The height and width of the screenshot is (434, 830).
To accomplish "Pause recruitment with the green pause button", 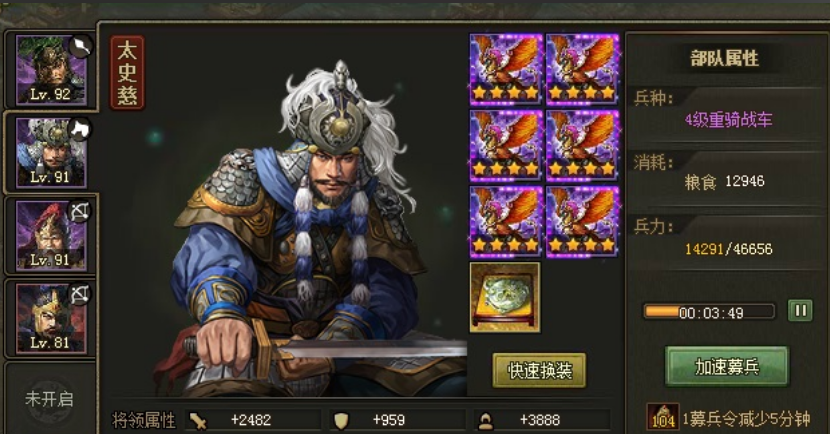I will point(800,311).
